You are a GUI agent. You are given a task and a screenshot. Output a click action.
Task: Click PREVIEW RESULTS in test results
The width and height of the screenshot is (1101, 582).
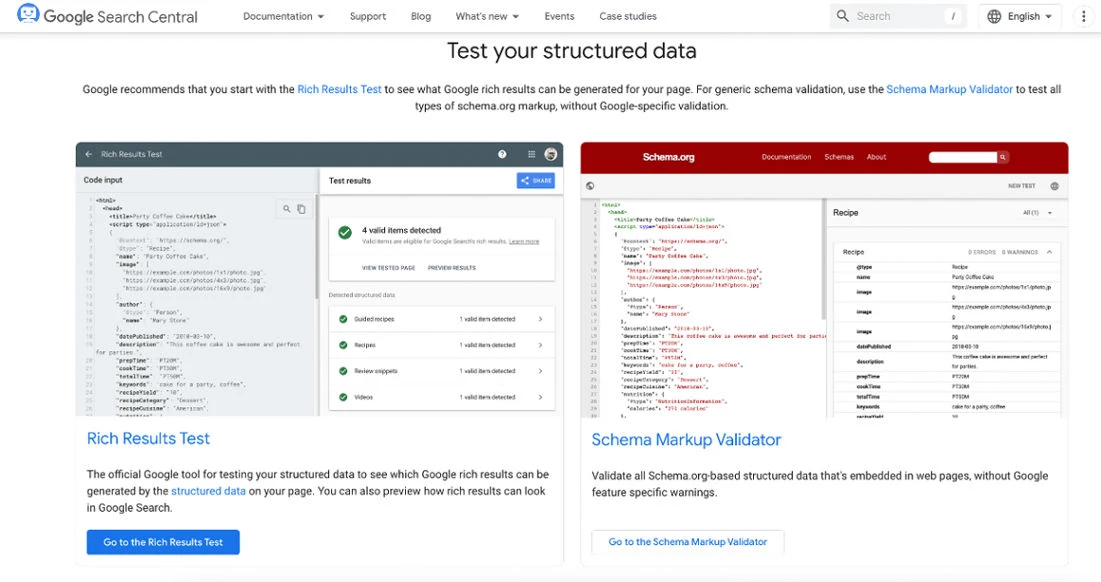tap(451, 268)
